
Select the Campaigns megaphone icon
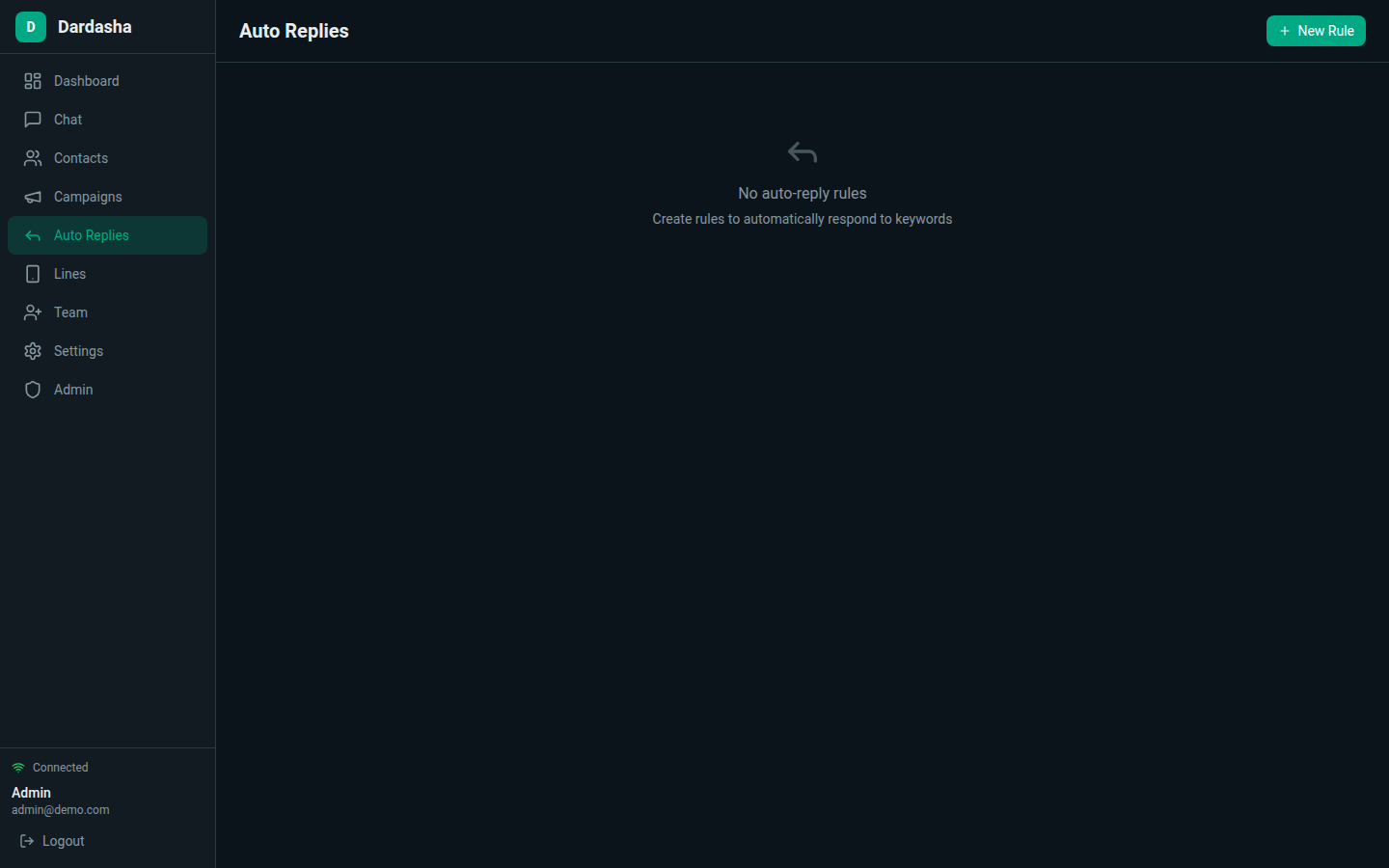33,197
